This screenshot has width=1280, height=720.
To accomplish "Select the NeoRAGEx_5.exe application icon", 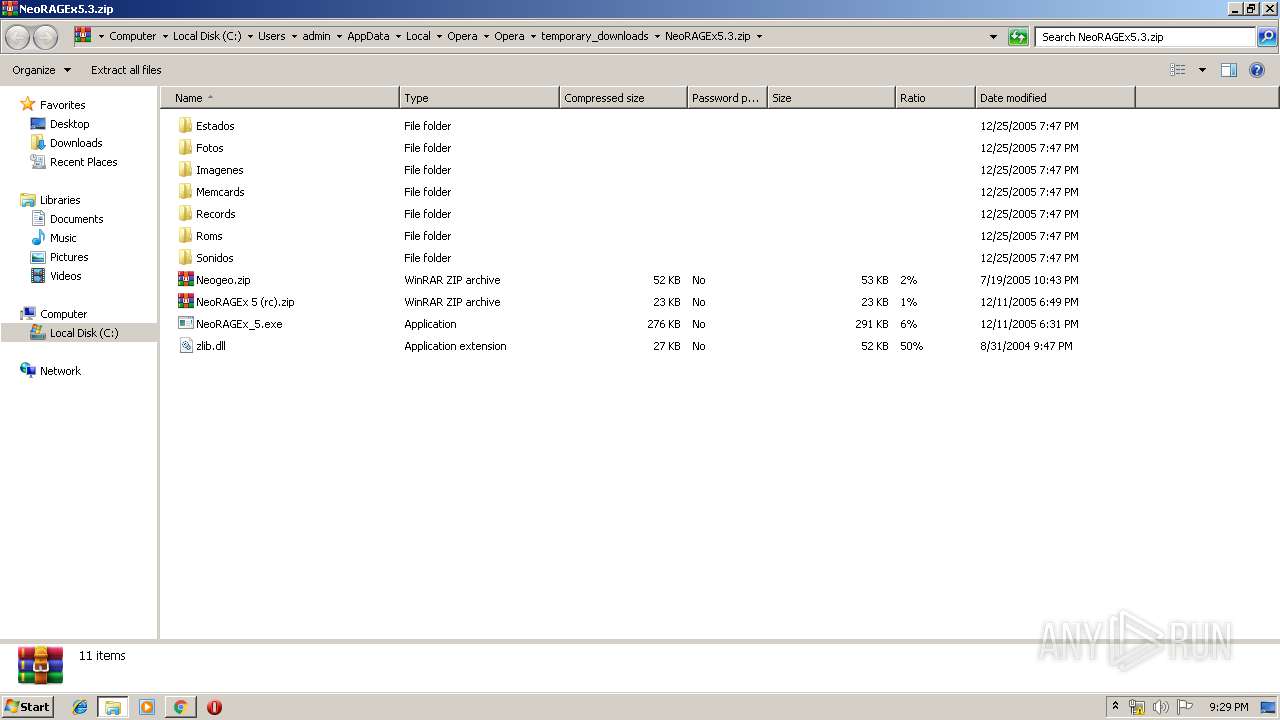I will click(x=185, y=324).
